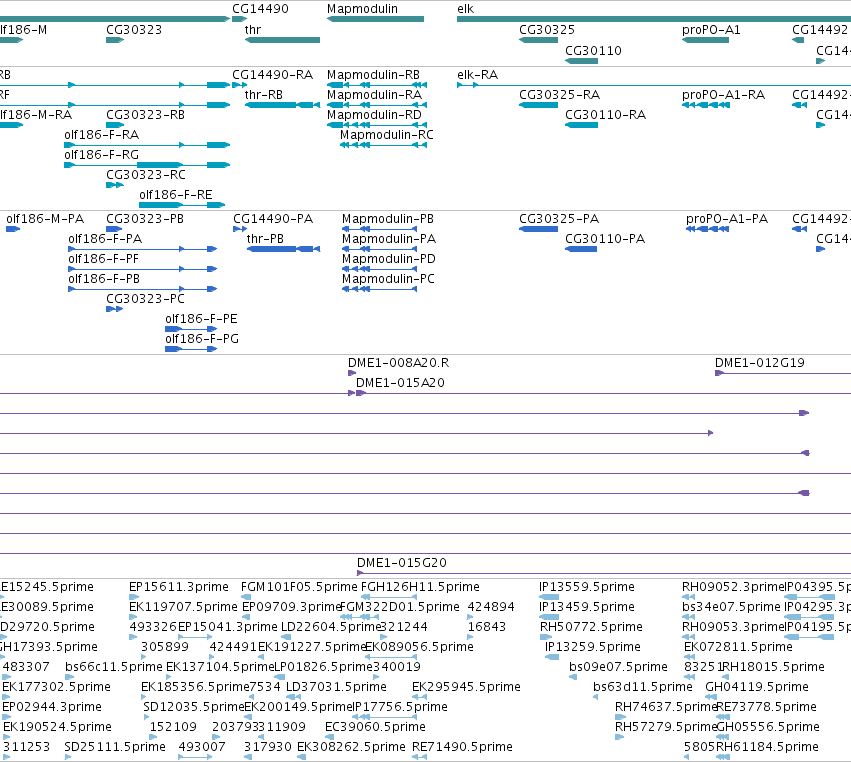Viewport: 851px width, 762px height.
Task: Select protein label 'CG30323-PB'
Action: click(x=145, y=219)
